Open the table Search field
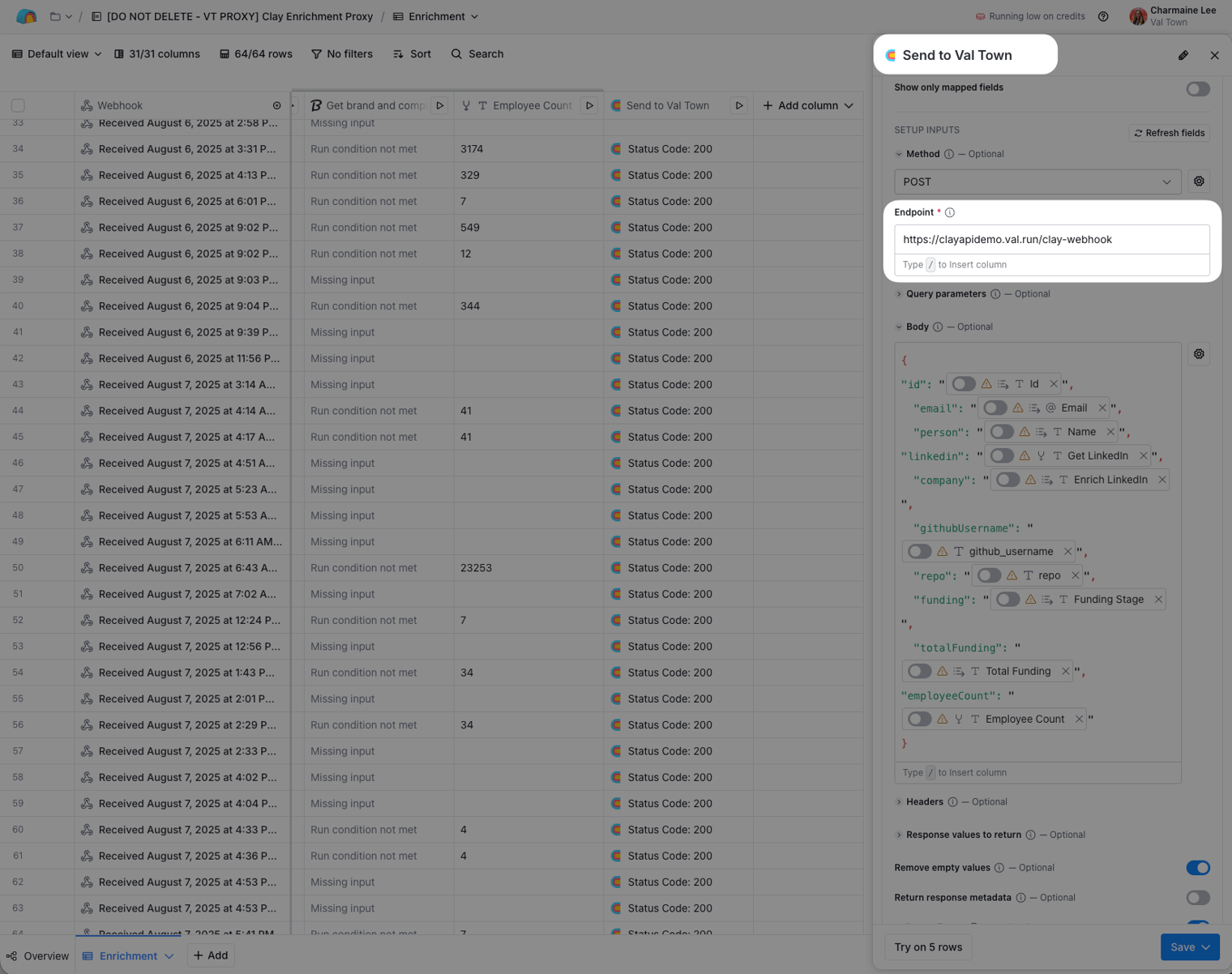Screen dimensions: 1232x974 477,54
